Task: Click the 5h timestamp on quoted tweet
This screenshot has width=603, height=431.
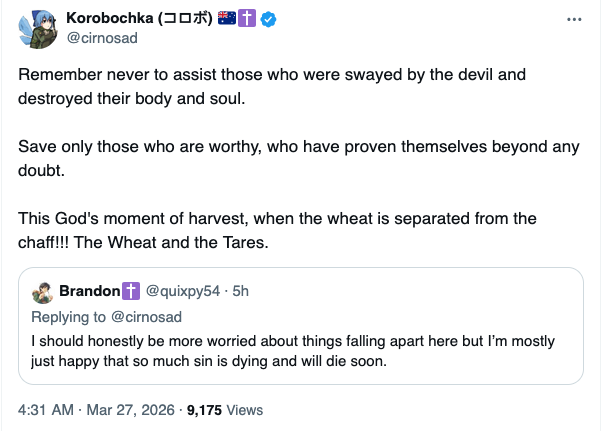Action: [x=240, y=292]
